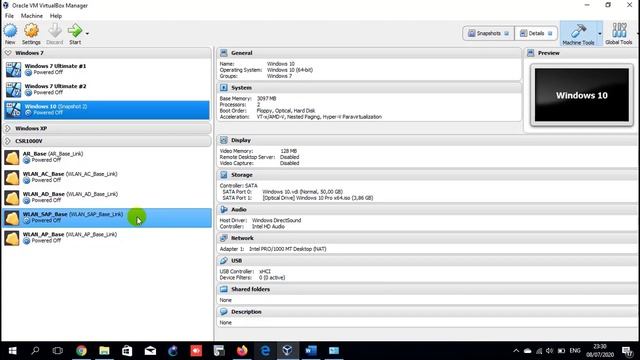Open Global Tools
The image size is (640, 360).
coord(619,34)
